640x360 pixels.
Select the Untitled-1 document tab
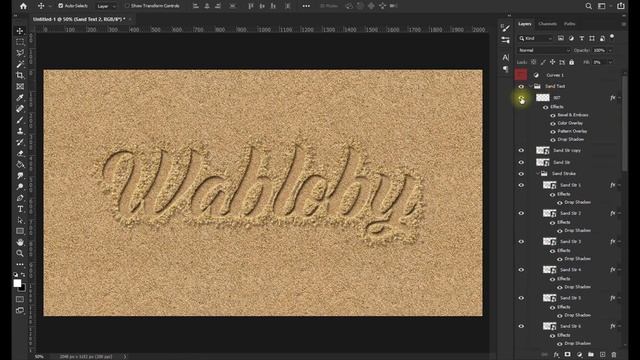coord(79,19)
